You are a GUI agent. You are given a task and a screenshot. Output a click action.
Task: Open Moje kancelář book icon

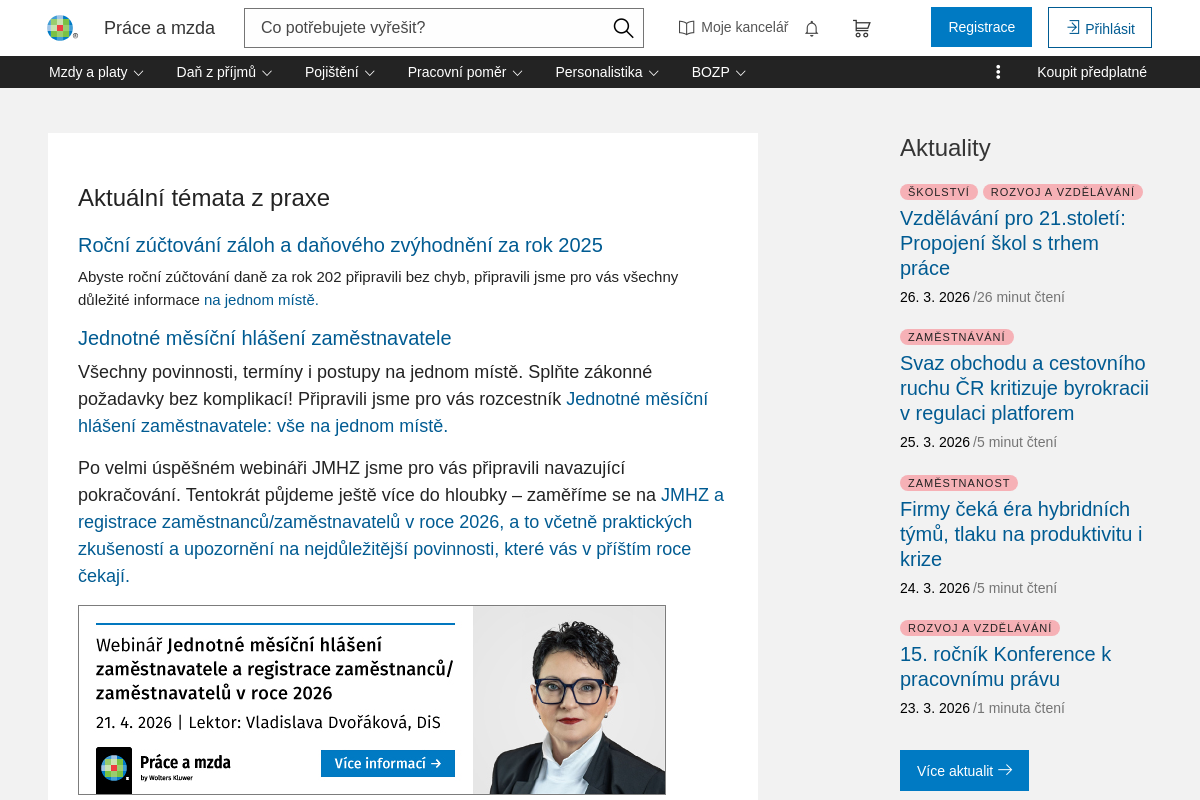[x=687, y=28]
